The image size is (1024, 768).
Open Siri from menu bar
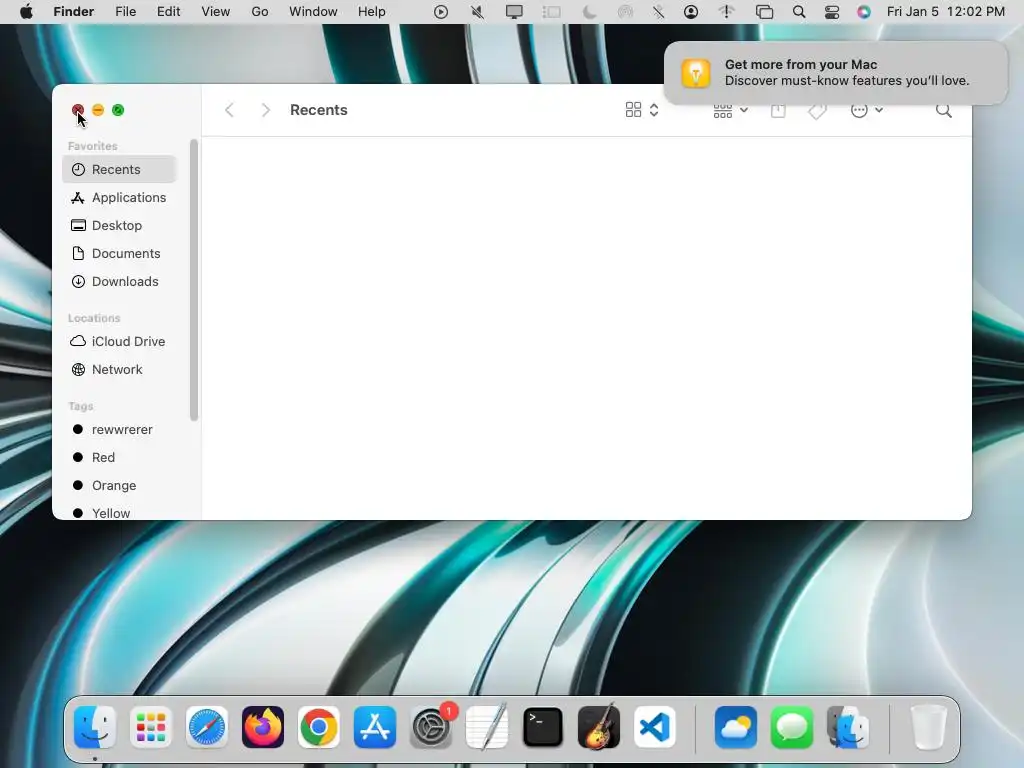click(864, 12)
